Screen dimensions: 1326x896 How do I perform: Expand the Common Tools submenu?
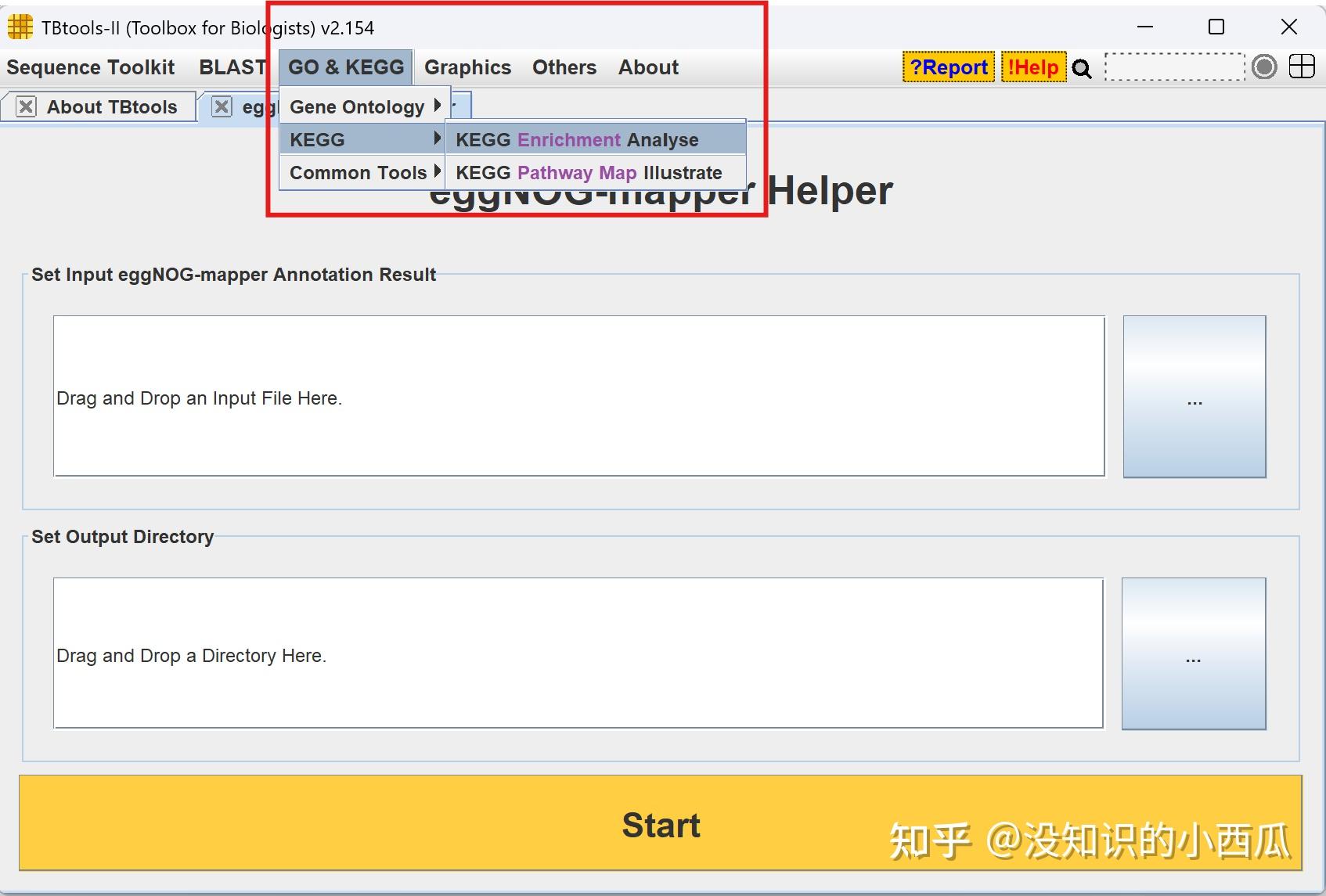pyautogui.click(x=358, y=172)
